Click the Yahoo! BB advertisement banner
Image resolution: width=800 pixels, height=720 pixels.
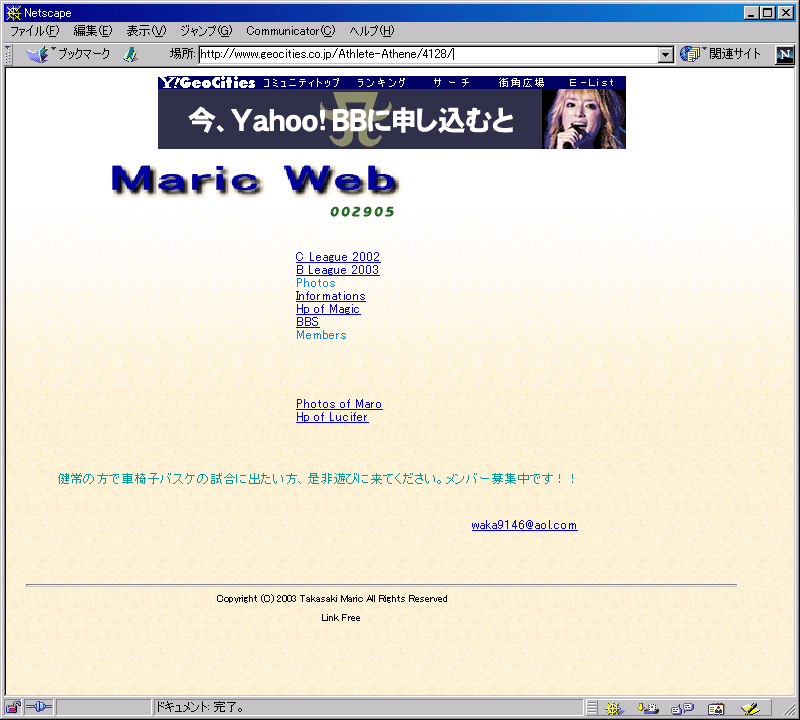[392, 119]
